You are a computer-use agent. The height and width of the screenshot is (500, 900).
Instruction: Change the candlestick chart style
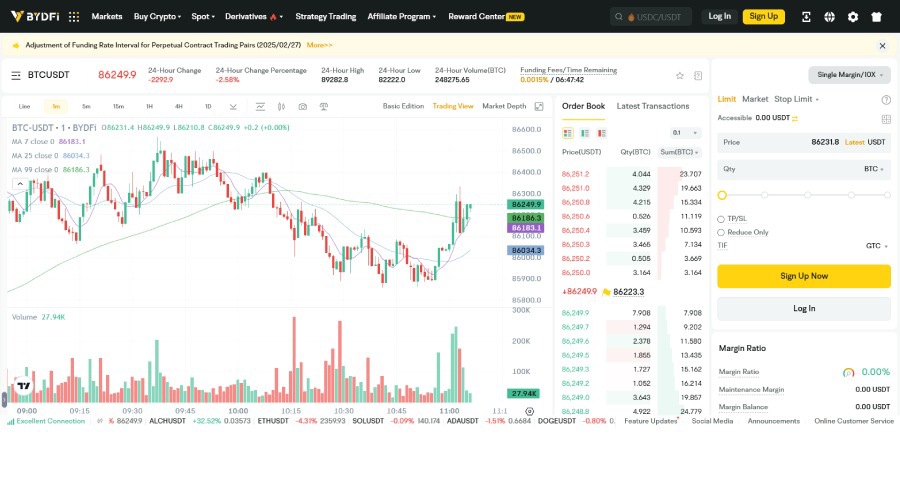click(281, 106)
